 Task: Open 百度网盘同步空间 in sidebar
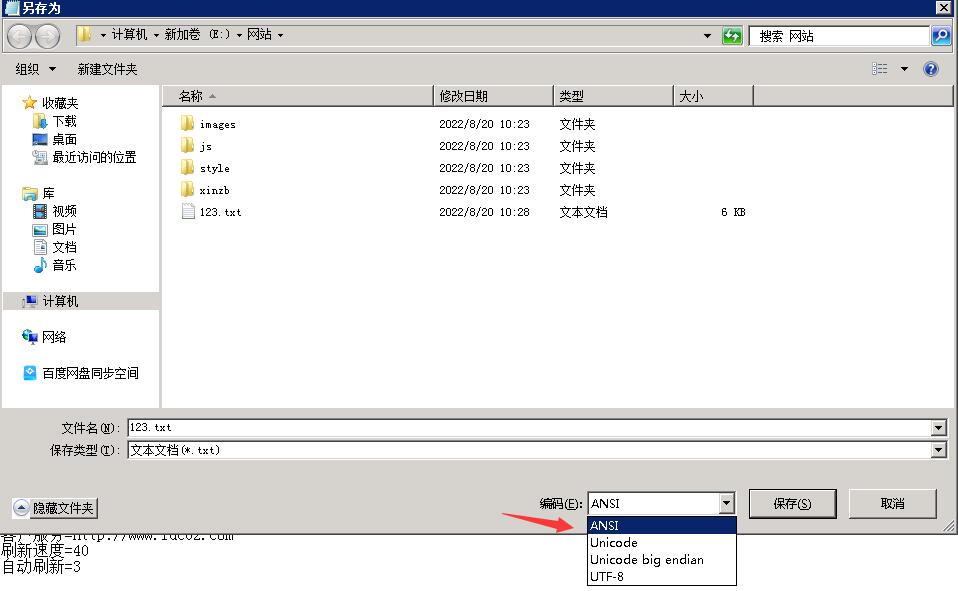[x=89, y=373]
